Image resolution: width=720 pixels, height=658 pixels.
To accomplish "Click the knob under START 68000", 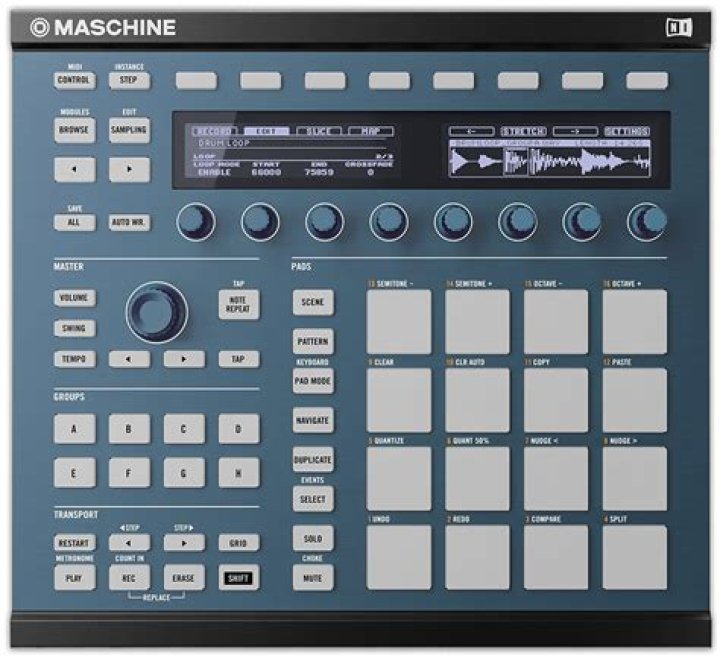I will [260, 222].
